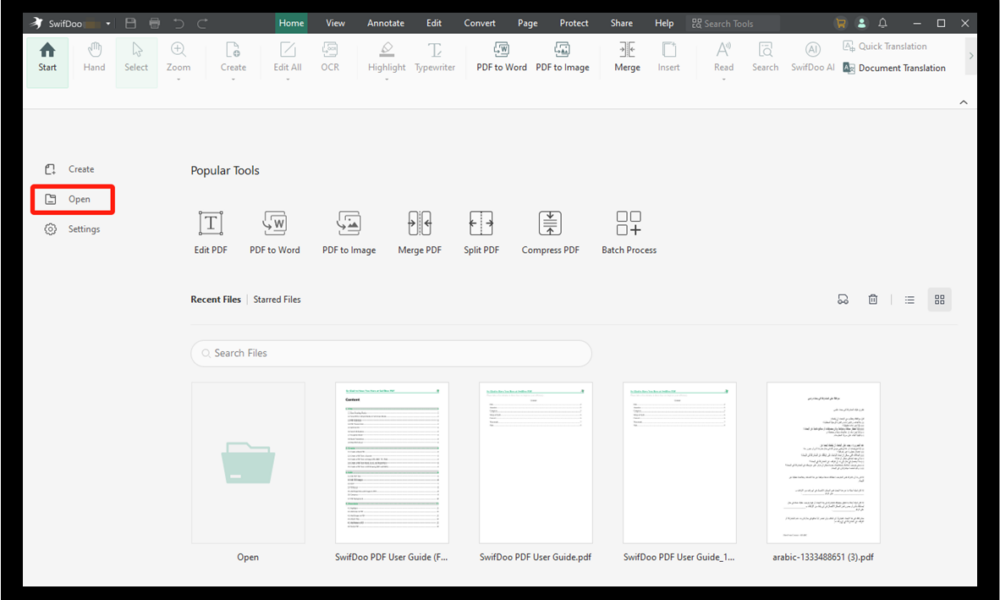Click Create in the left sidebar

point(70,169)
